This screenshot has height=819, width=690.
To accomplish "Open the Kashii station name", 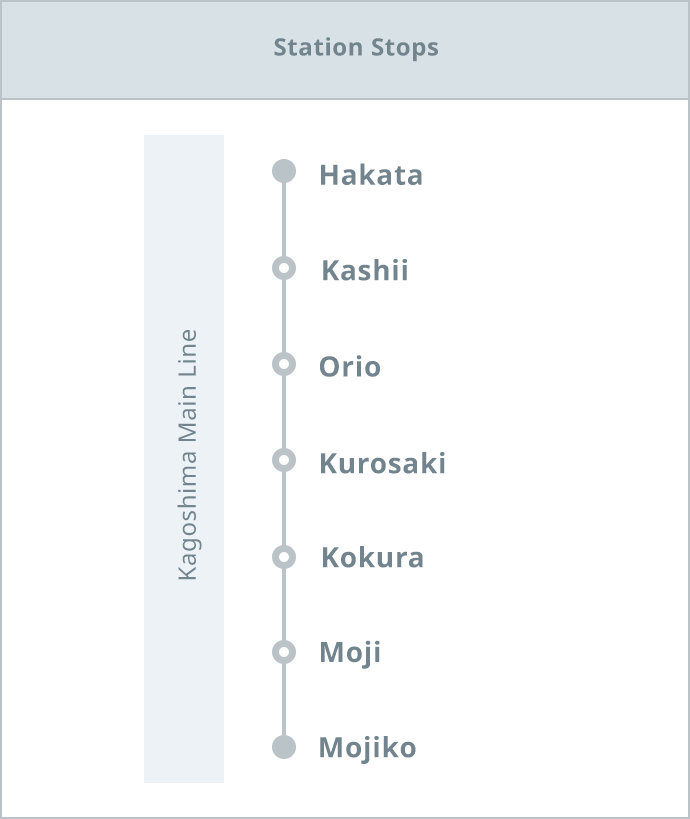I will click(x=365, y=270).
